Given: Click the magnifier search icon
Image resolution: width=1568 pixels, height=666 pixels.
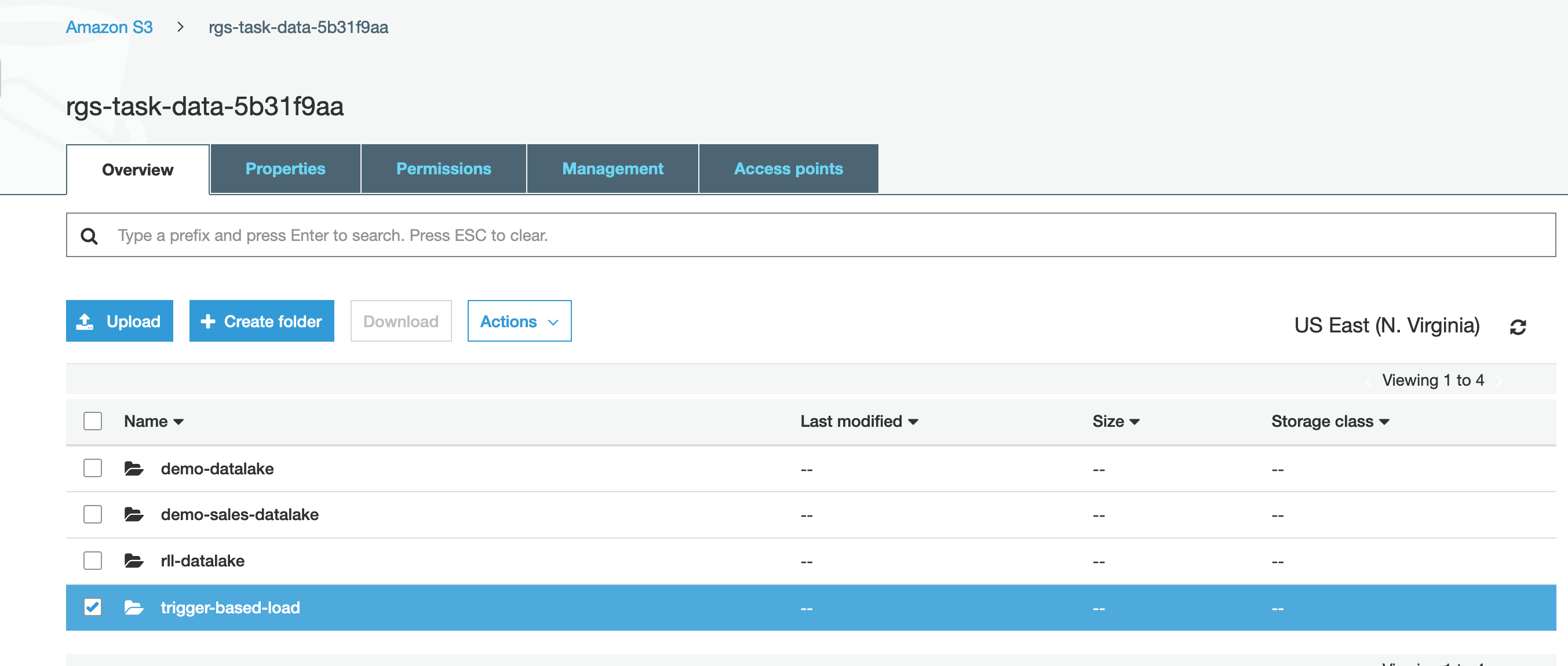Looking at the screenshot, I should click(89, 236).
